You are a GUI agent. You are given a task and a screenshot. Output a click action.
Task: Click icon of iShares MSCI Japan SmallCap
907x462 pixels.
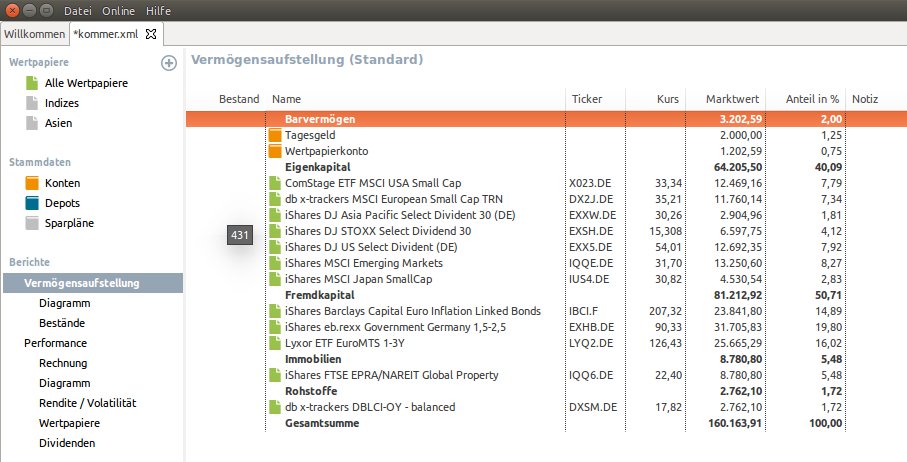tap(275, 279)
